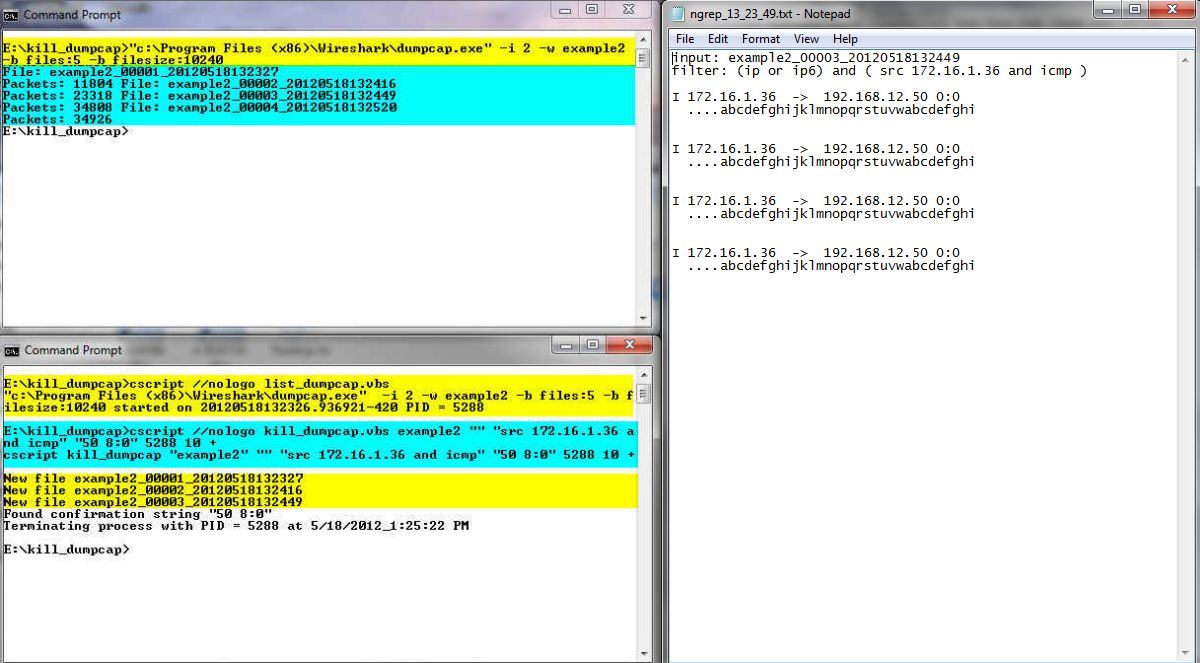
Task: Maximize the bottom Command Prompt window
Action: (592, 345)
